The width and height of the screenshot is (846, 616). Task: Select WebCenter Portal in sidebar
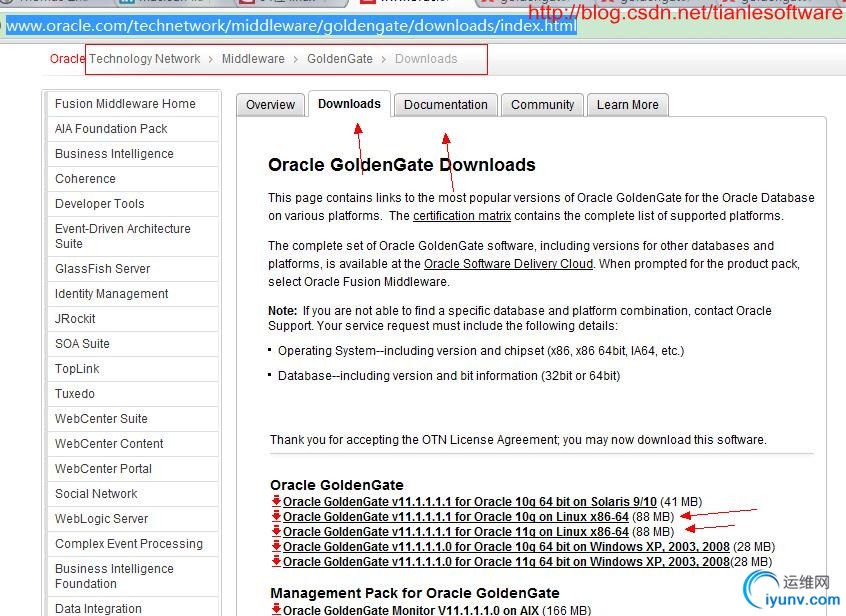(x=133, y=469)
